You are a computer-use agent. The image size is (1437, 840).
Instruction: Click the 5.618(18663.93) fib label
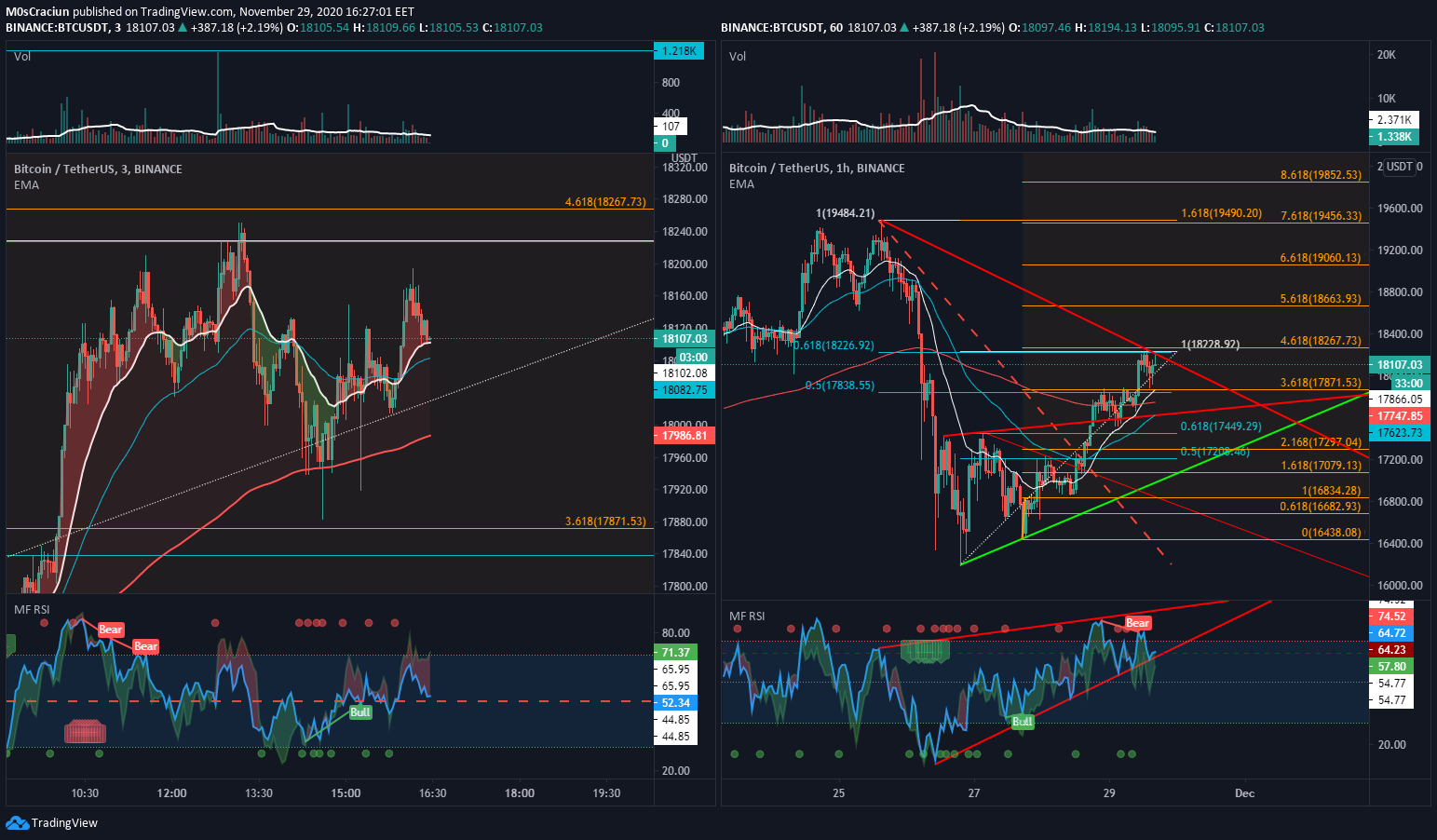(x=1321, y=299)
